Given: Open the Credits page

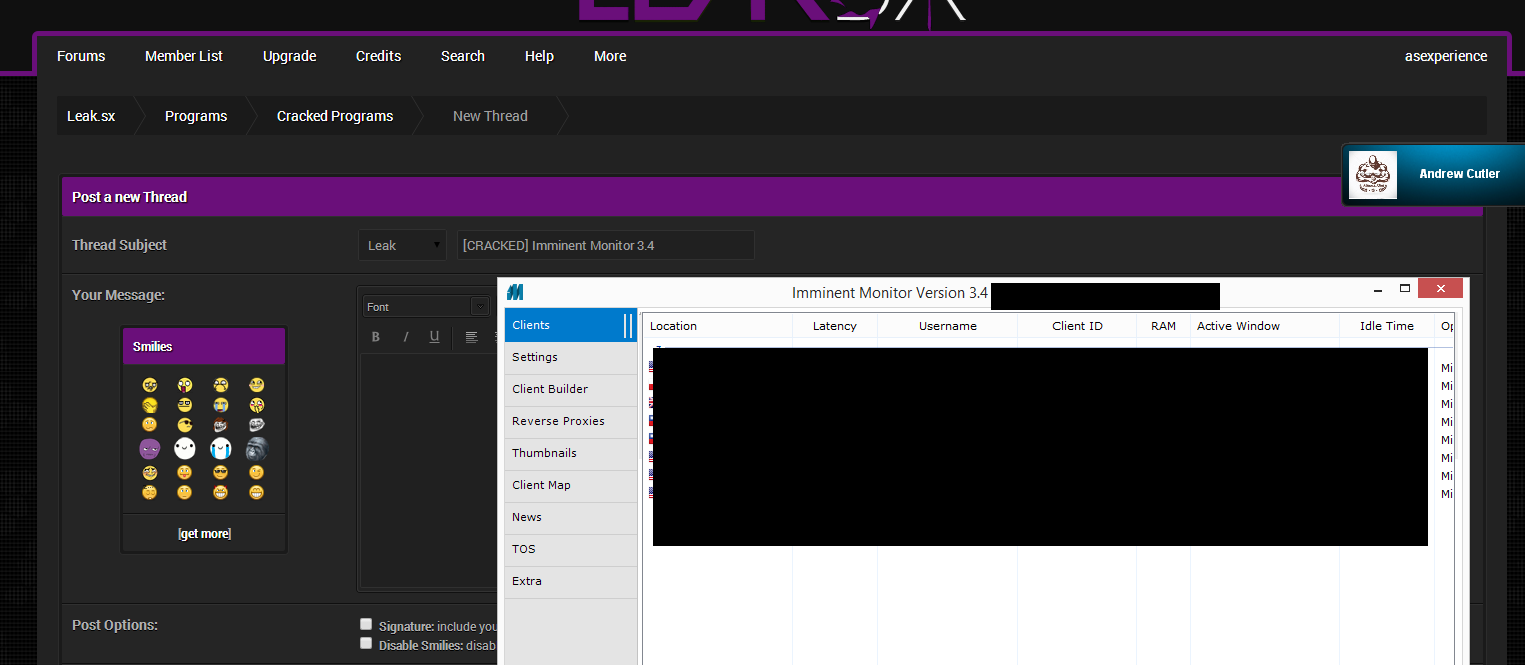Looking at the screenshot, I should [x=379, y=56].
